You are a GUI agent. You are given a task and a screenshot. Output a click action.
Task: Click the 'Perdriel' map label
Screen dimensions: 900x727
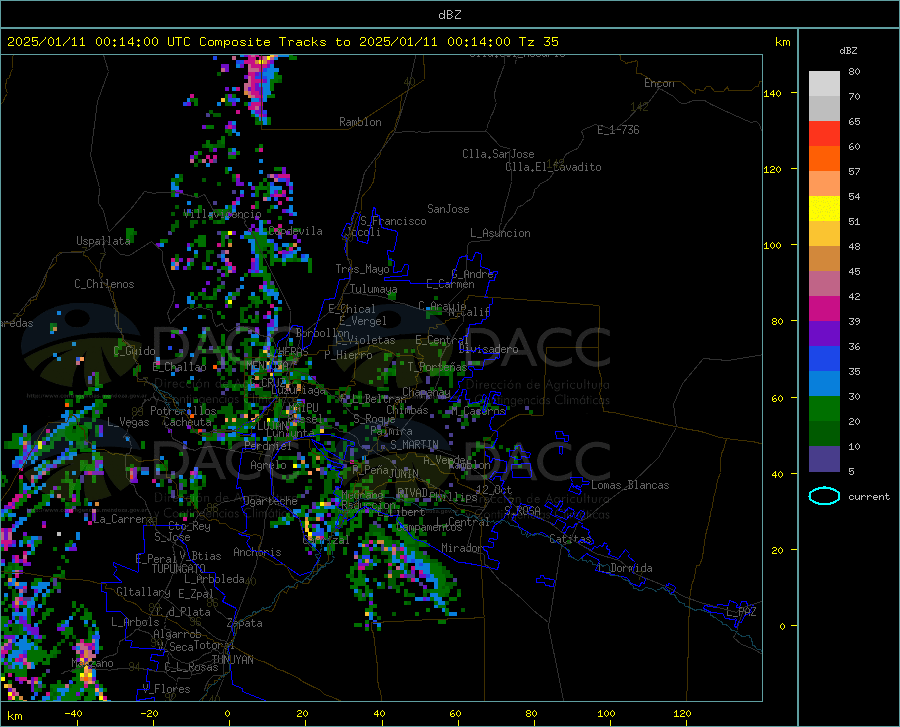click(268, 445)
